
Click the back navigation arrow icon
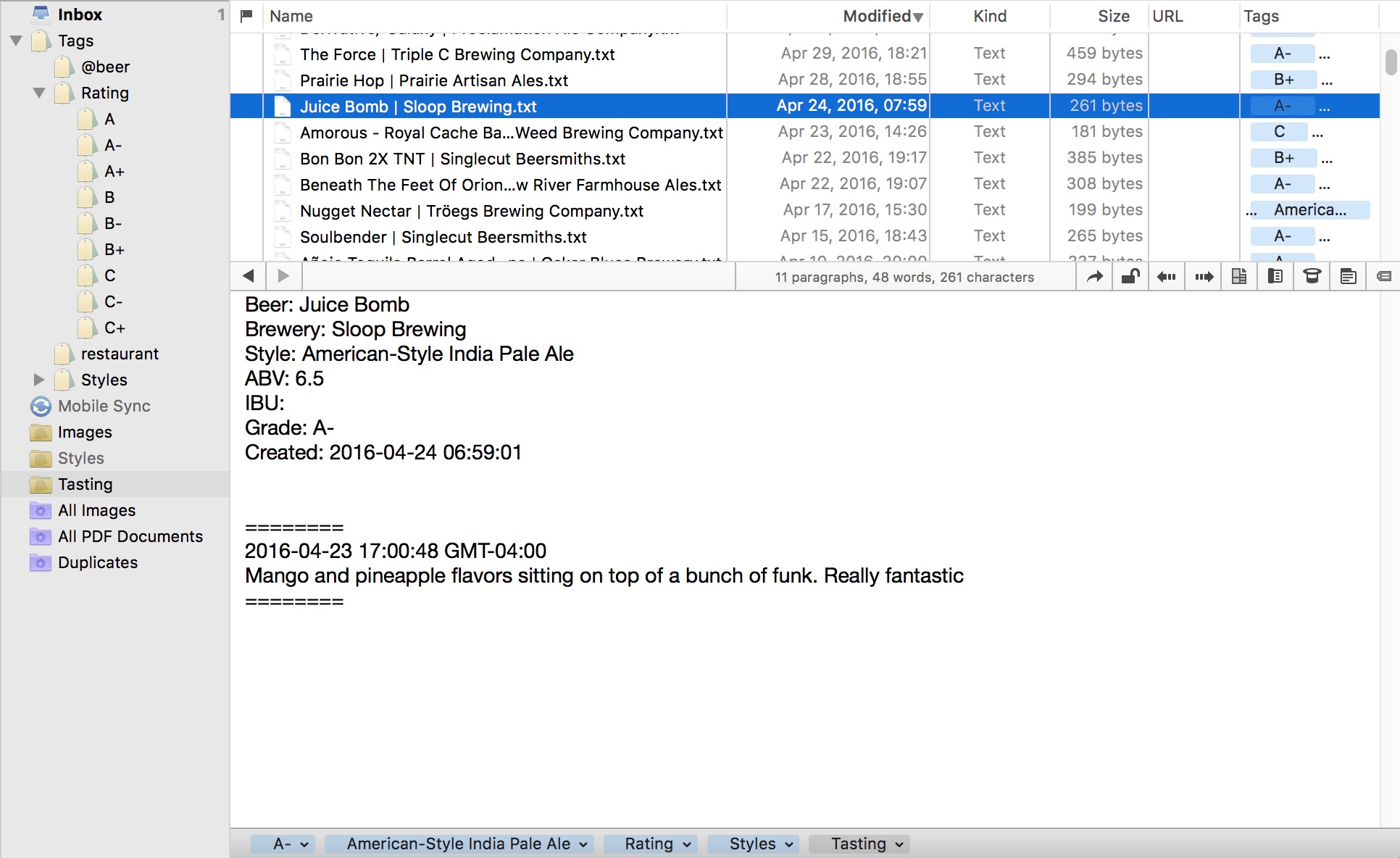tap(248, 276)
